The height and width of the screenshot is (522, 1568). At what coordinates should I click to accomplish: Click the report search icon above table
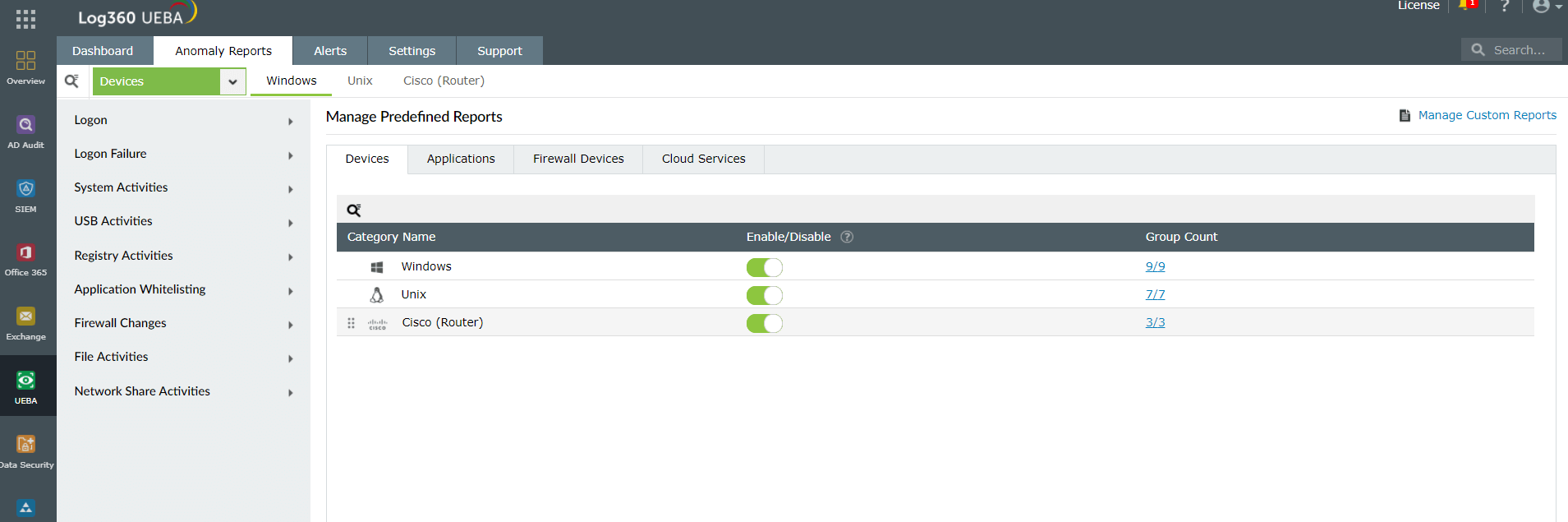(354, 210)
